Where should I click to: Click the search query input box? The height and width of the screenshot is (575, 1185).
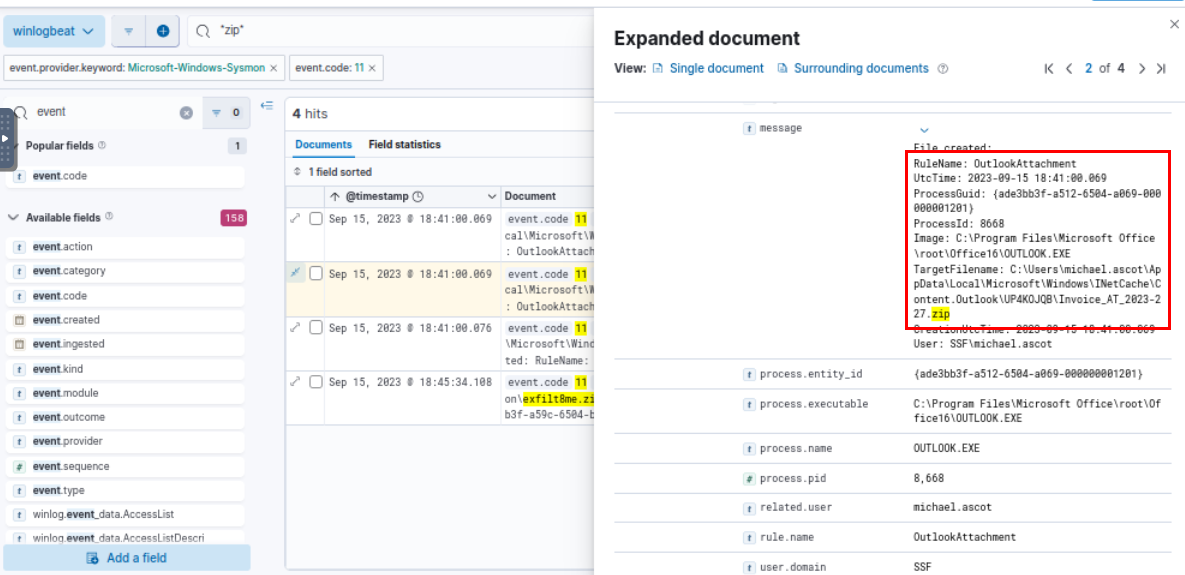400,31
